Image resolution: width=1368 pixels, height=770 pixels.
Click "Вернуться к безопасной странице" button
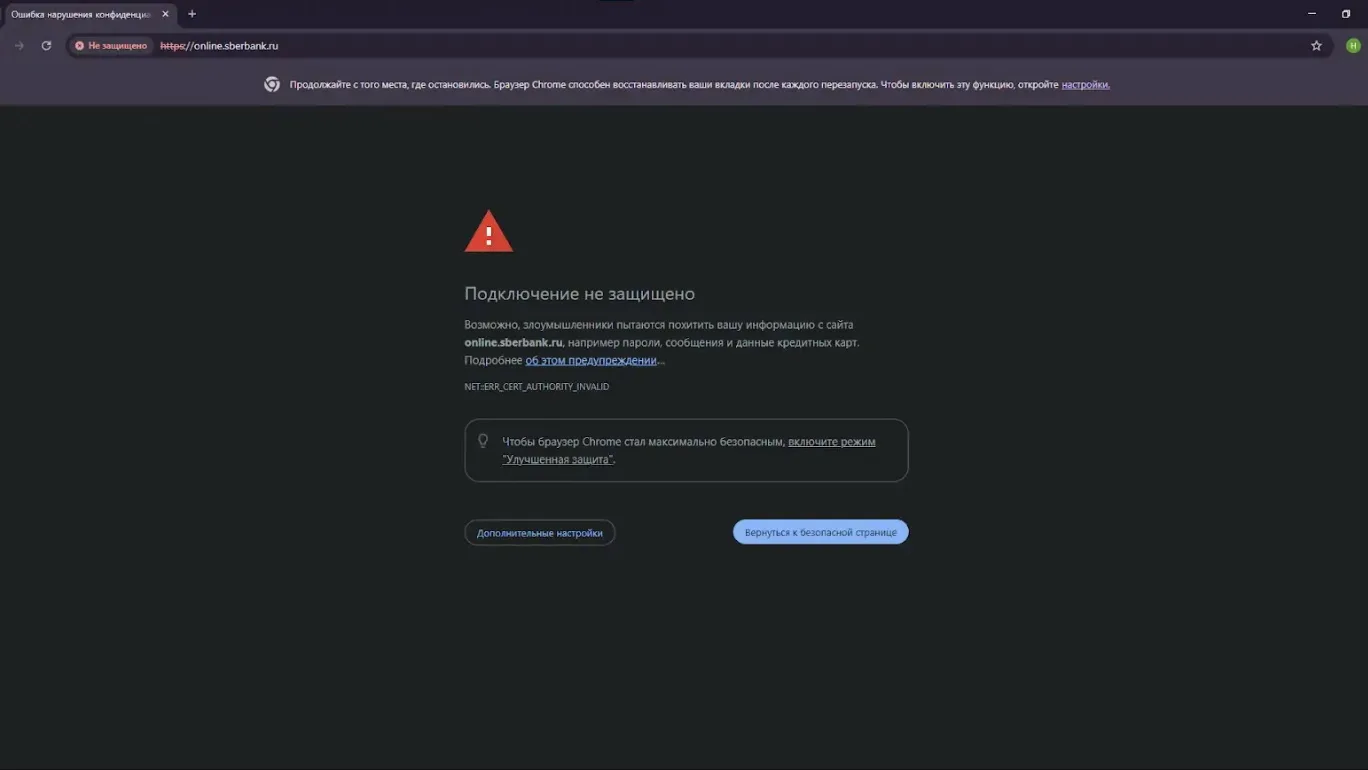tap(821, 533)
